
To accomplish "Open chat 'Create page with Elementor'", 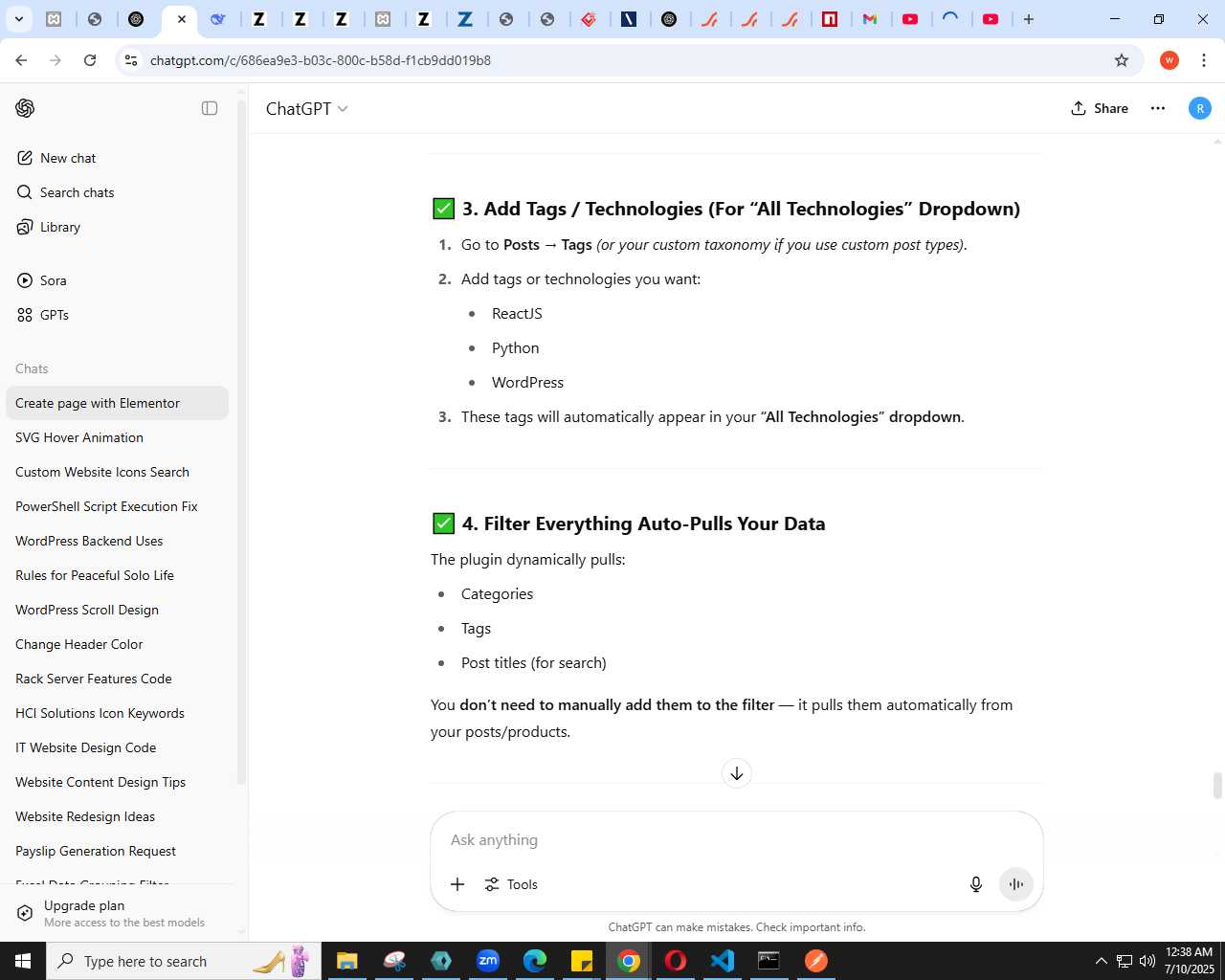I will pyautogui.click(x=117, y=403).
